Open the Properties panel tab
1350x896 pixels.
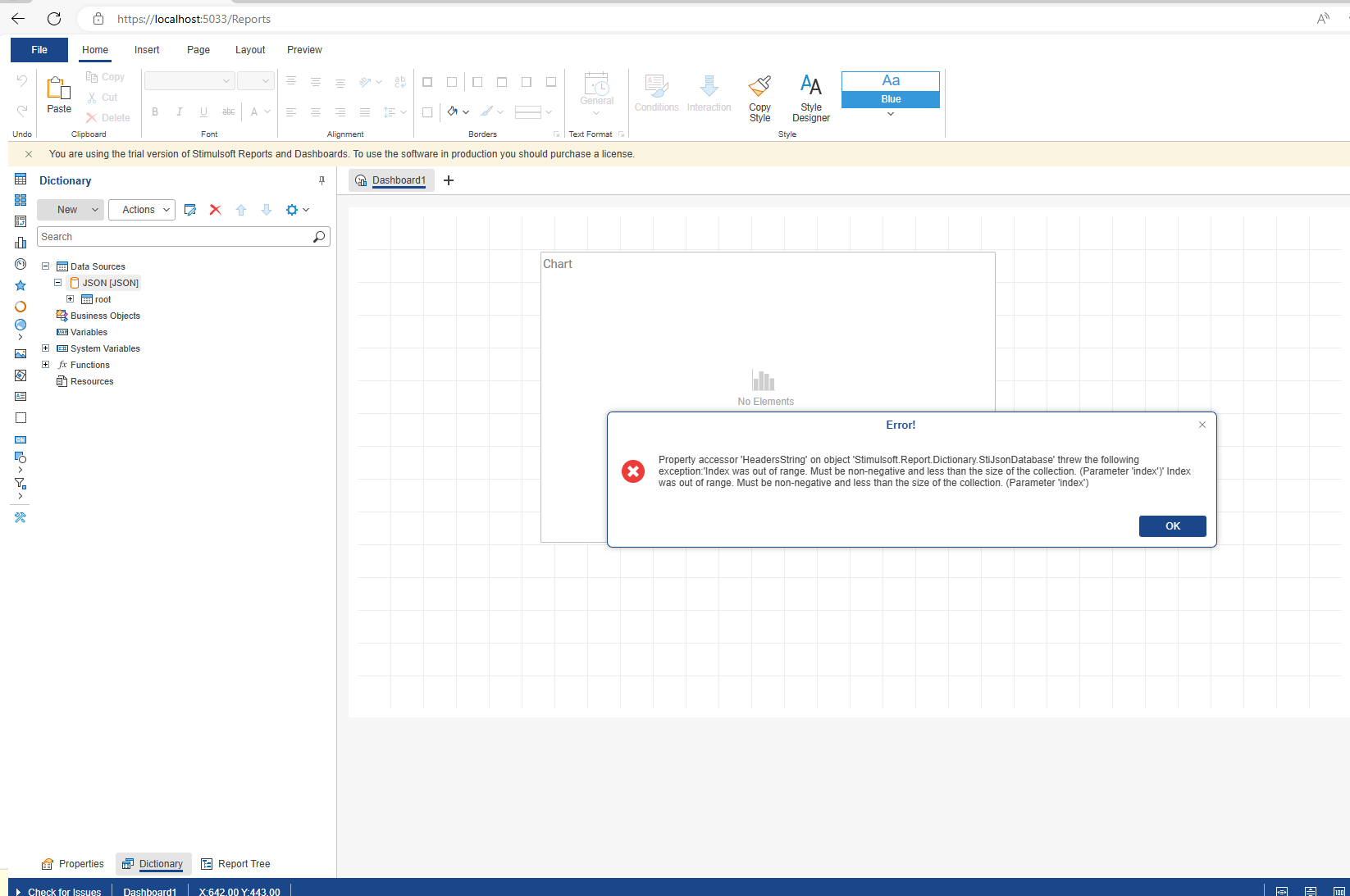72,864
